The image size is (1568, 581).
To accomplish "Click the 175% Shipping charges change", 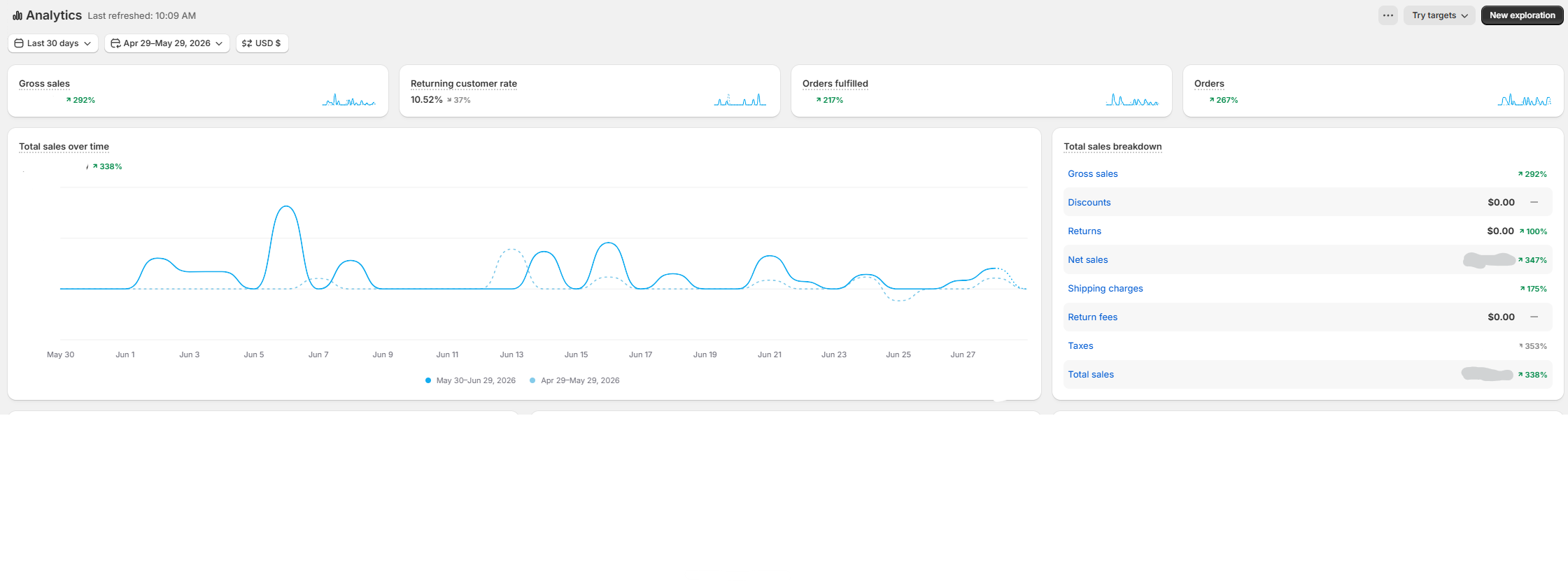I will click(x=1533, y=289).
